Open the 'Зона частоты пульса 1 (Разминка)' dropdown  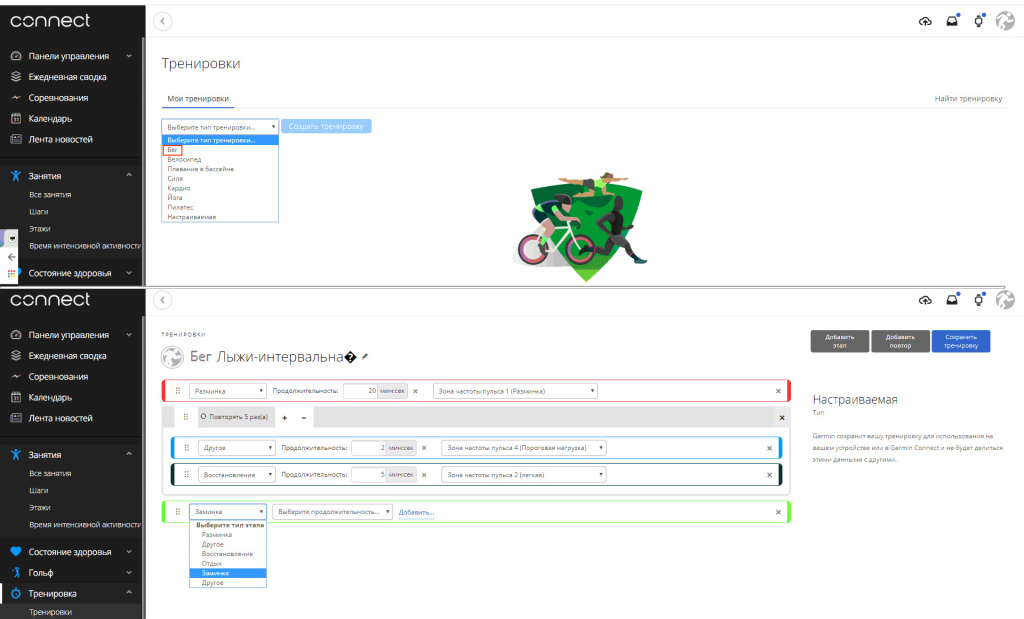click(x=515, y=391)
